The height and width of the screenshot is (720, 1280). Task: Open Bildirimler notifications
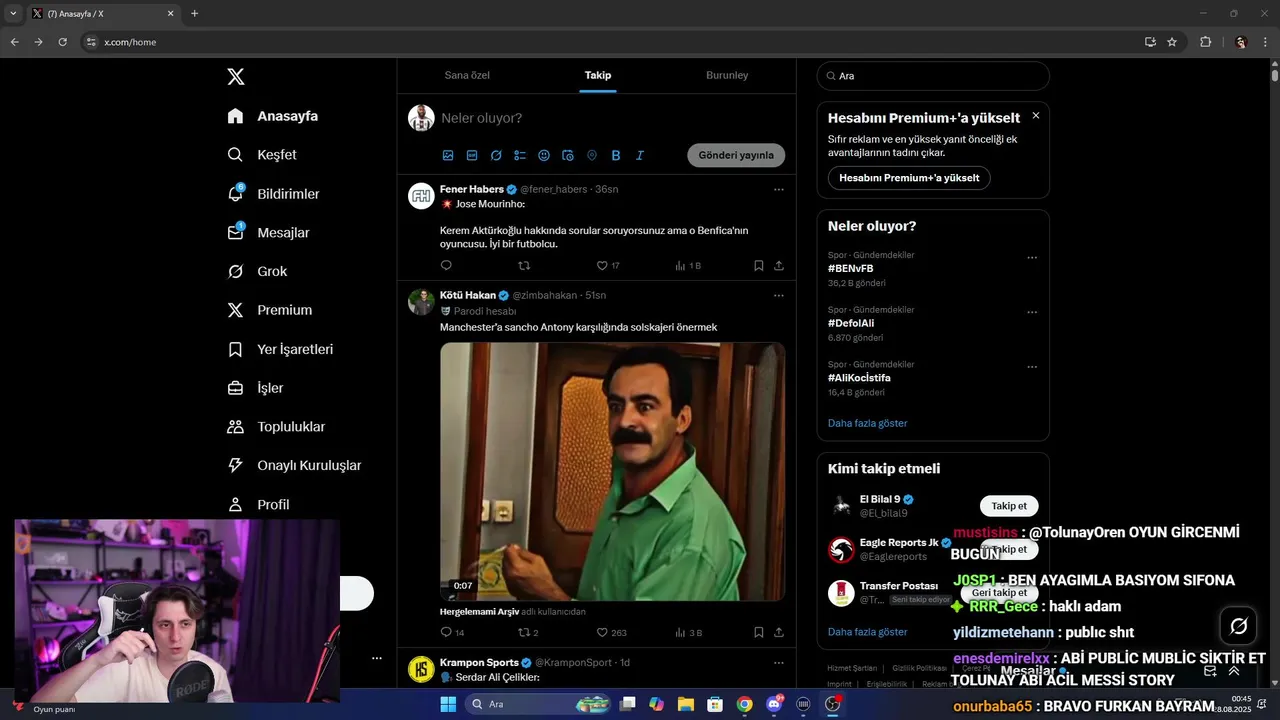point(273,194)
